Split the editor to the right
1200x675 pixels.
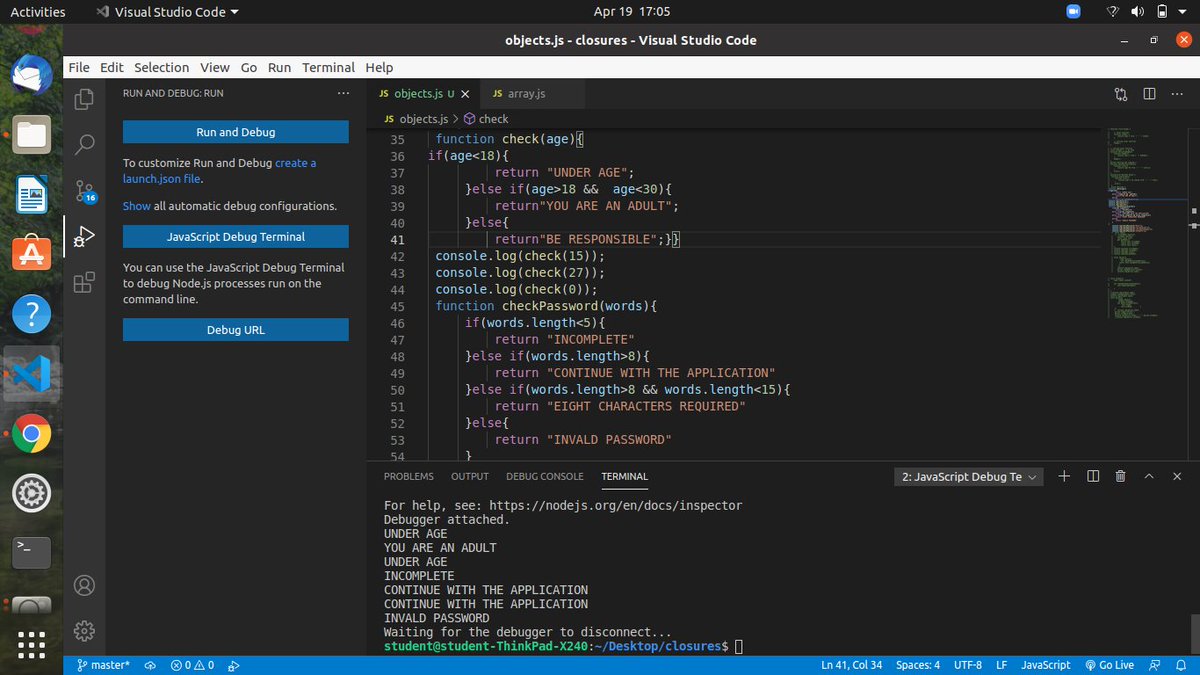point(1149,94)
